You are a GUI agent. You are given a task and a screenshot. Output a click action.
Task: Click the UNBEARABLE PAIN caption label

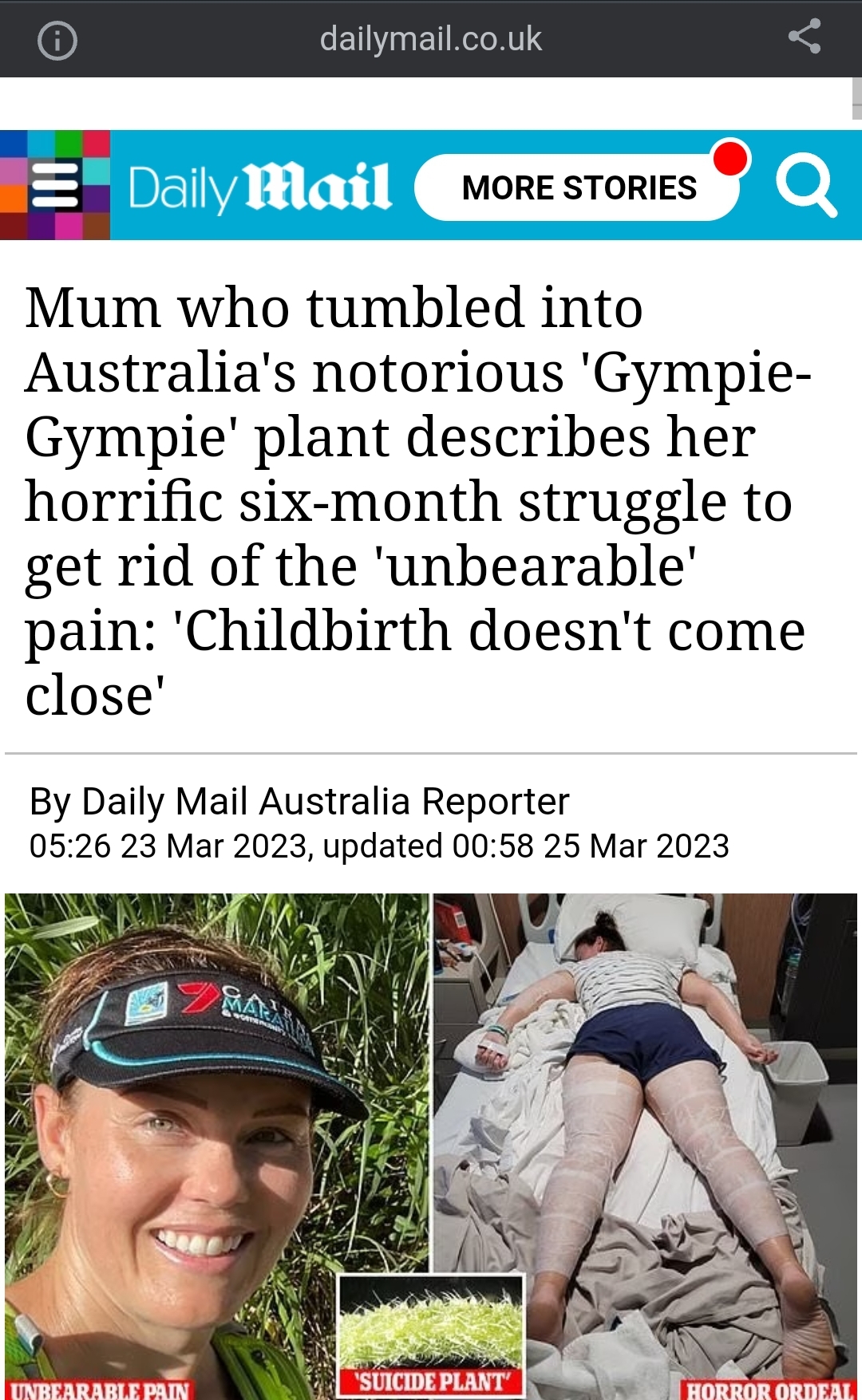pos(100,1391)
